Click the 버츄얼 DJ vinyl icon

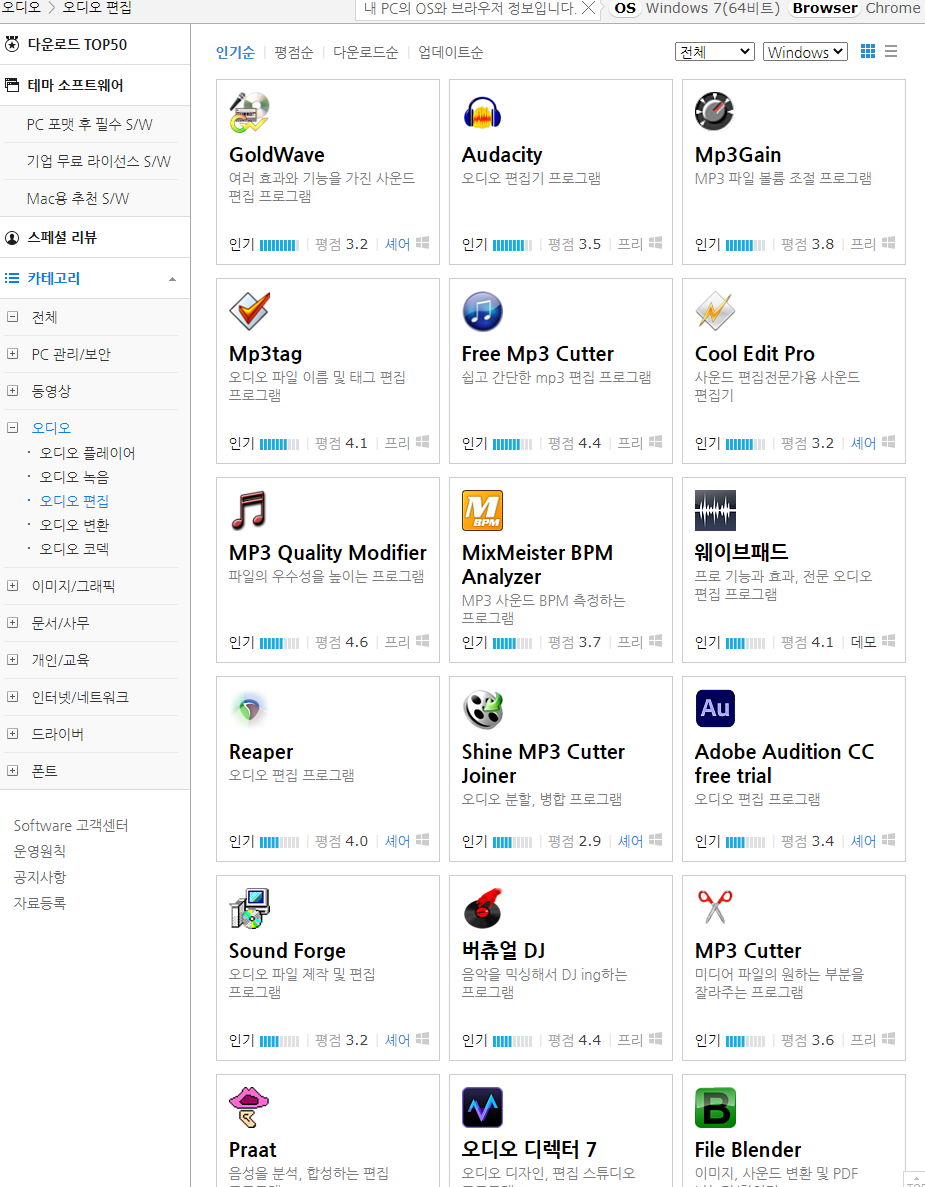pyautogui.click(x=482, y=908)
